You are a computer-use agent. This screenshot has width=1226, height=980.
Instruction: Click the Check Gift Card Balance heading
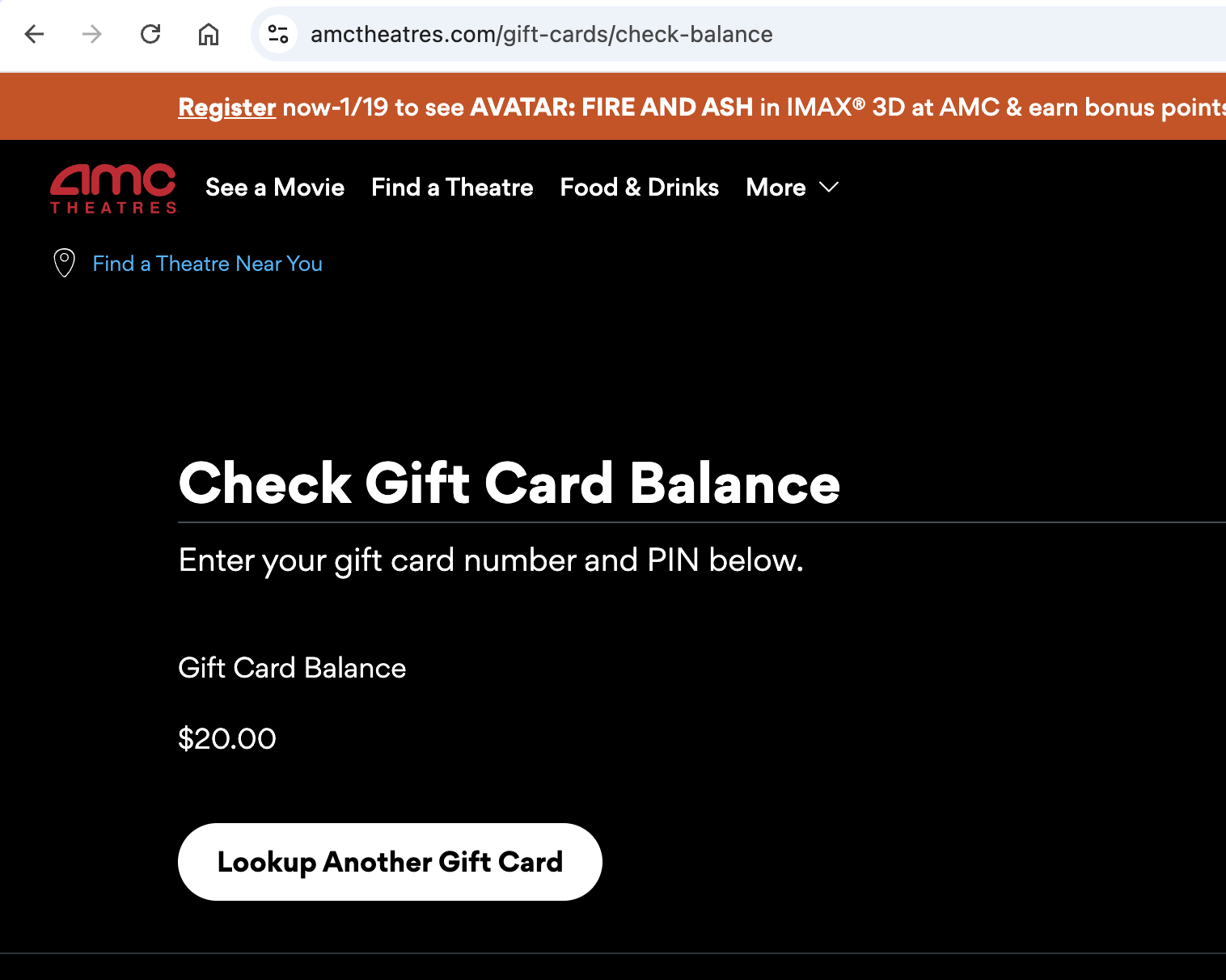tap(509, 484)
